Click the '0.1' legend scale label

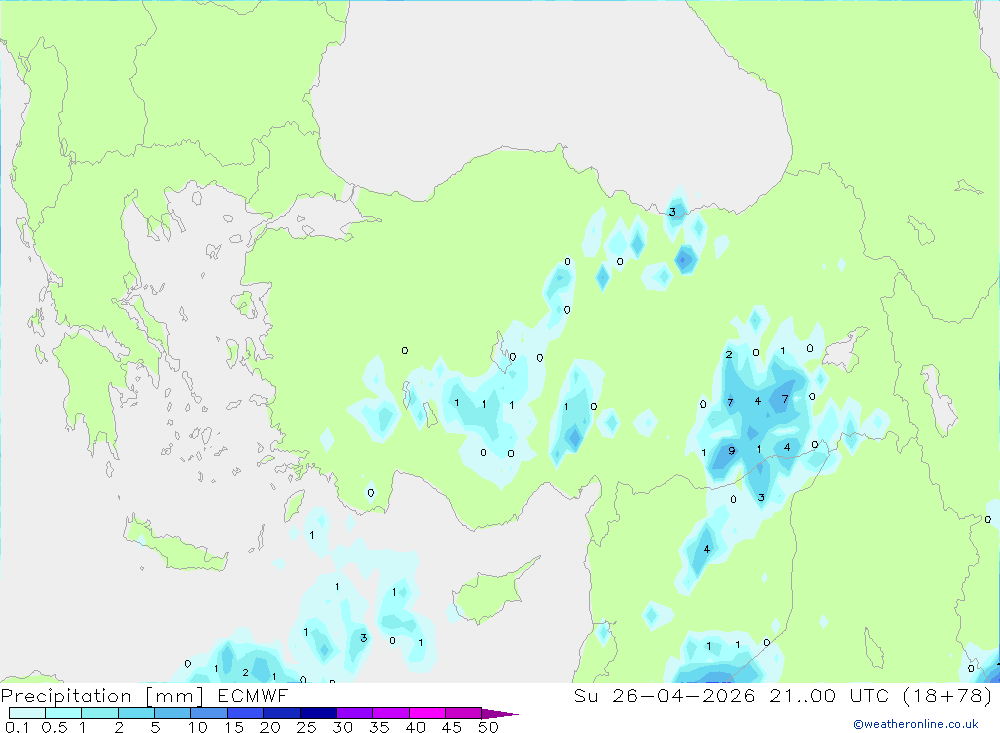[x=17, y=727]
